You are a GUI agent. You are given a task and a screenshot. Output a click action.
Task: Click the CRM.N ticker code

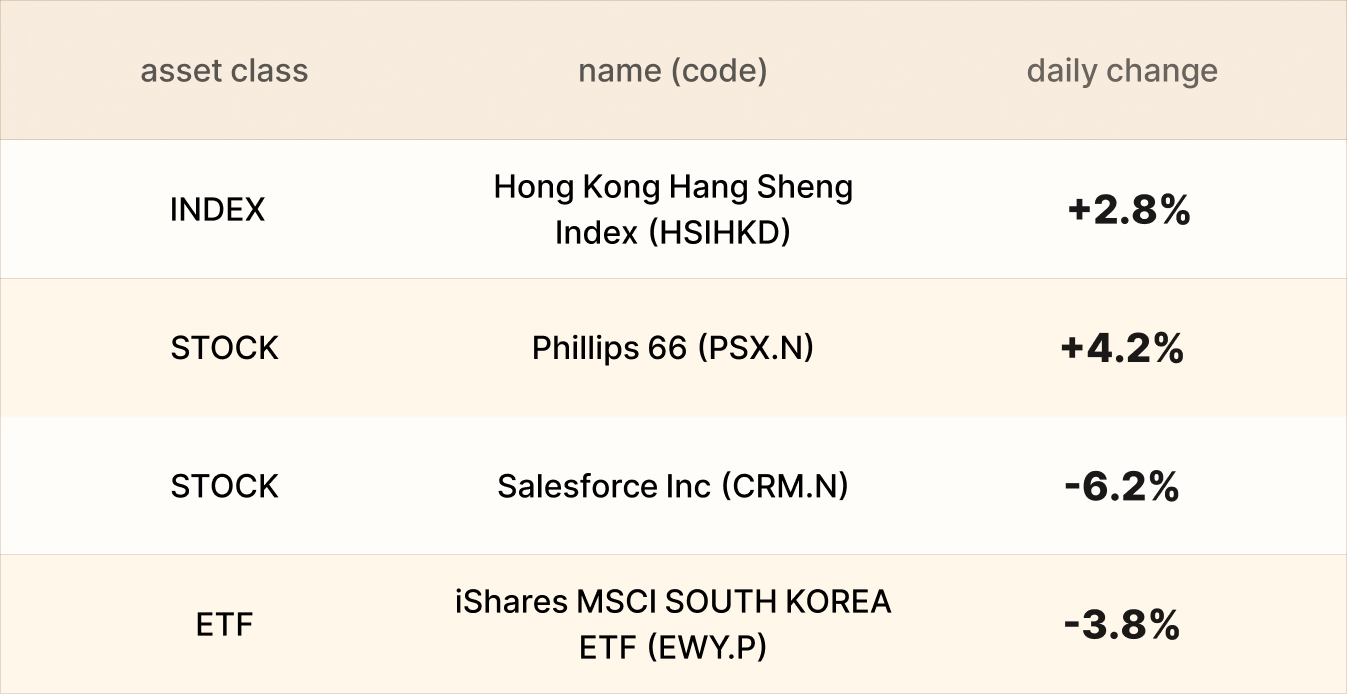point(784,486)
